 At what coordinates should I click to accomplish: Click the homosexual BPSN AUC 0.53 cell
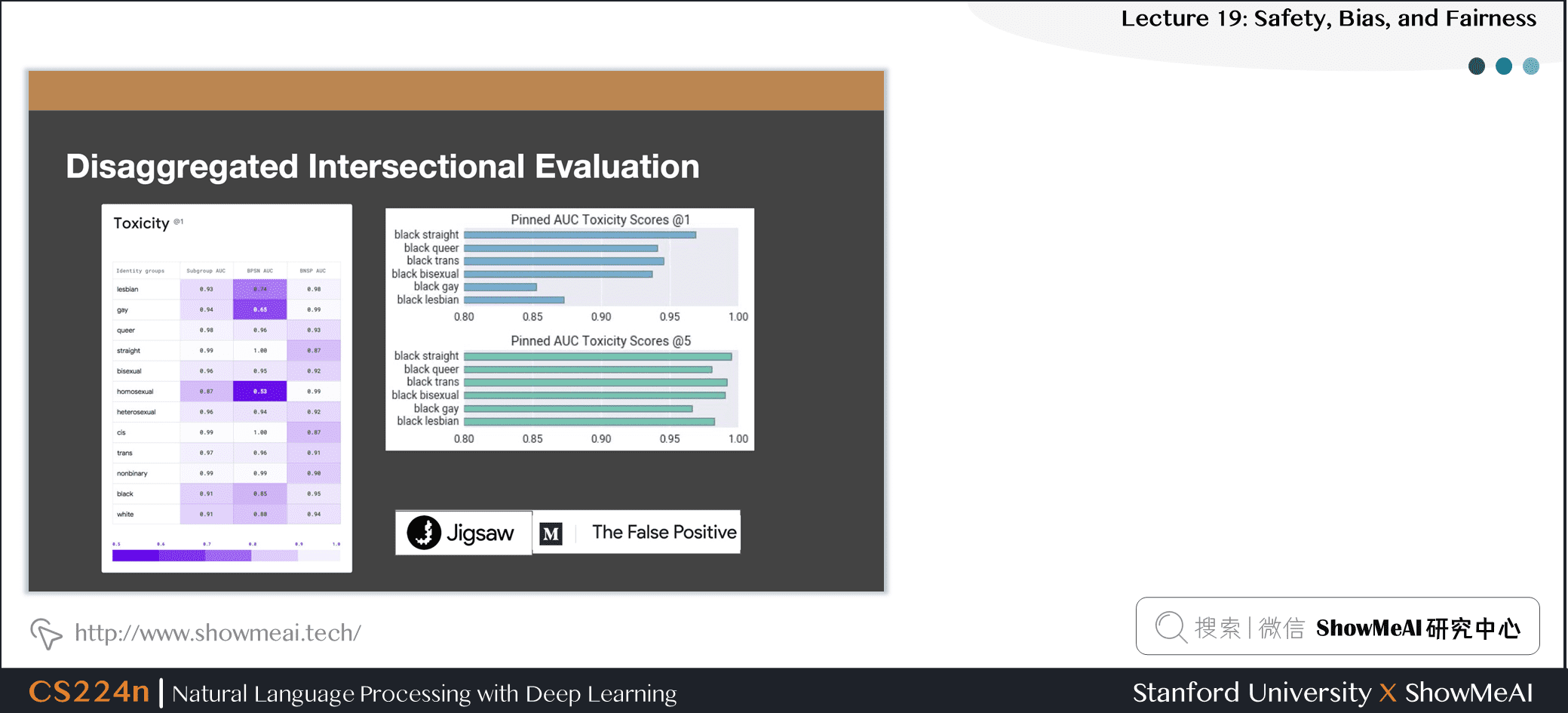click(x=259, y=391)
